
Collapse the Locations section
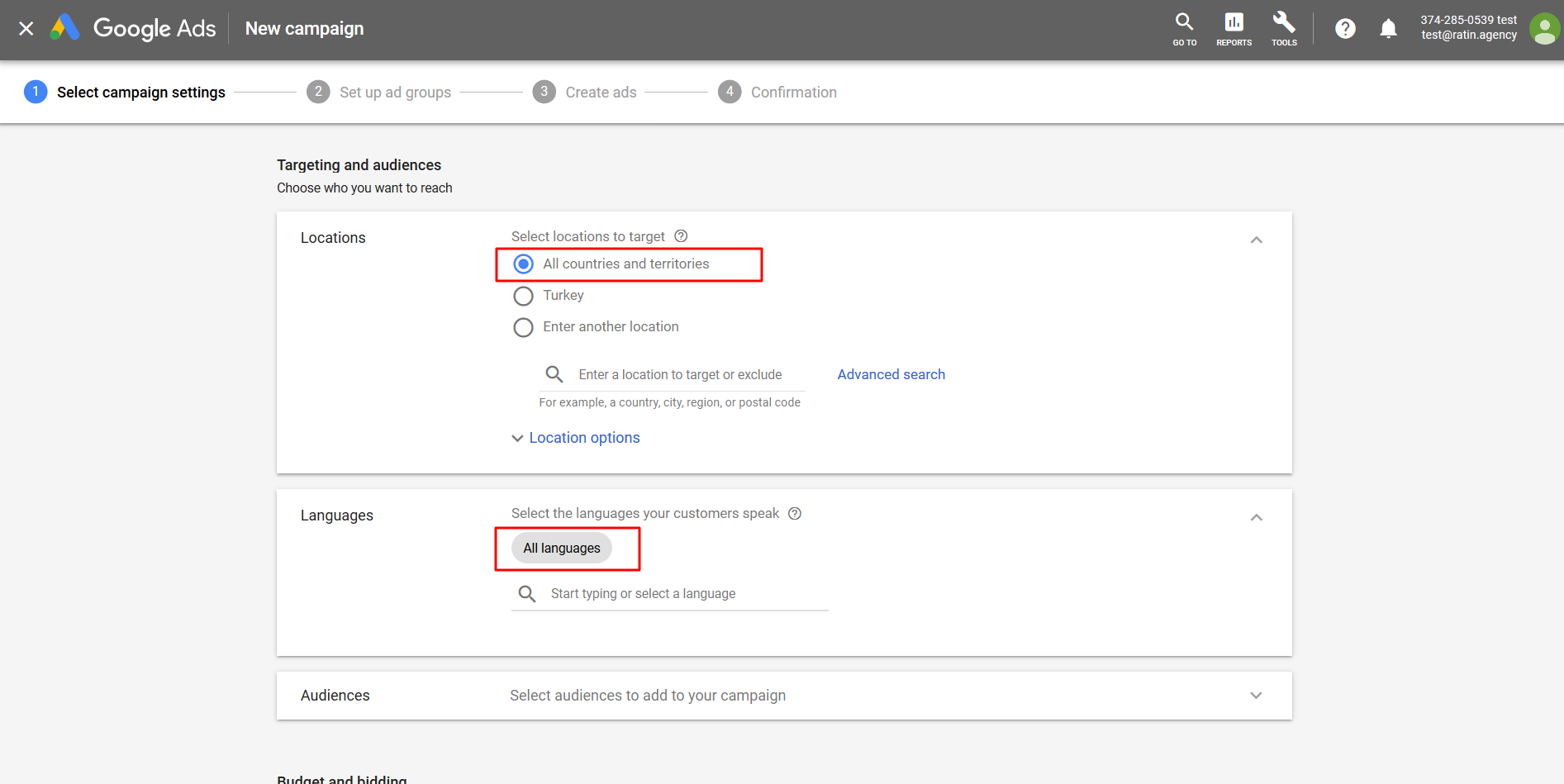click(x=1256, y=240)
